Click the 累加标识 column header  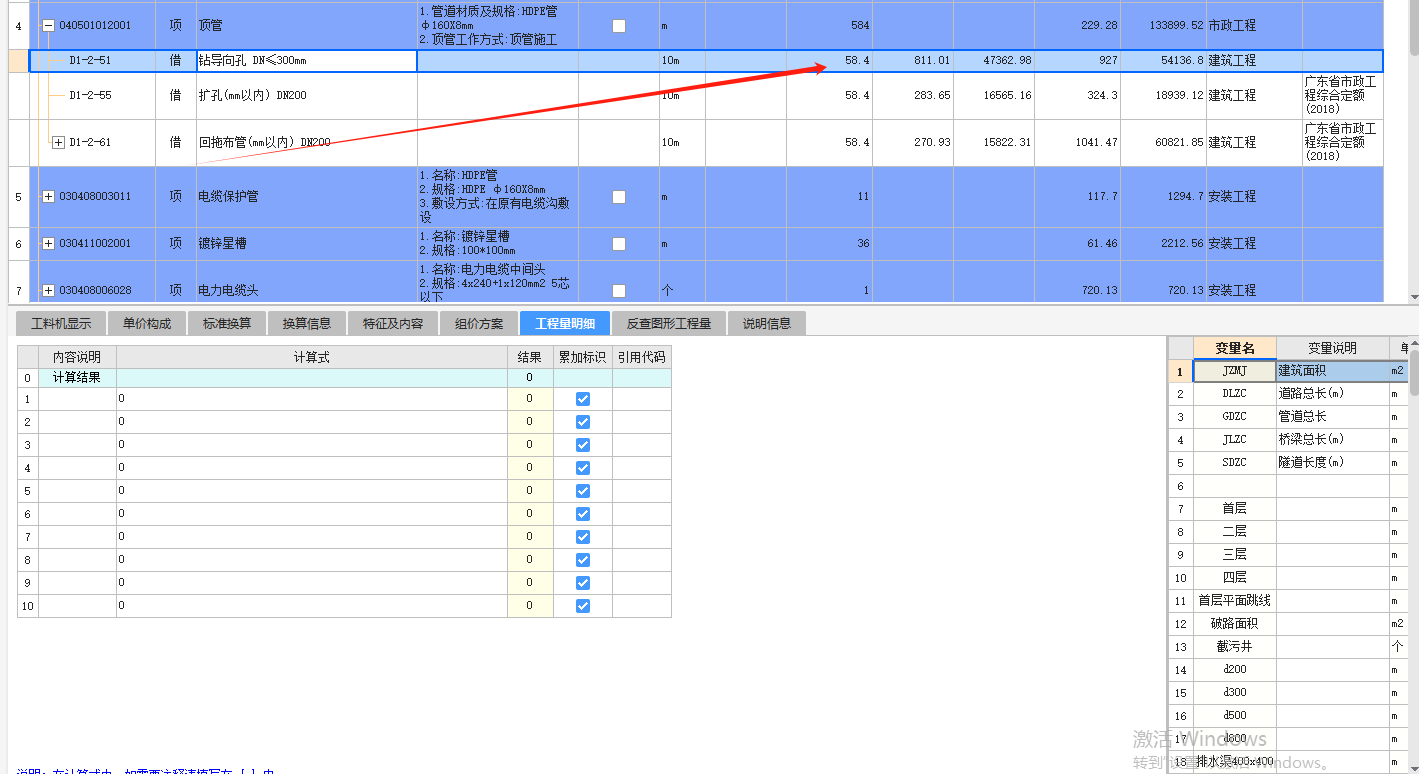[x=583, y=358]
